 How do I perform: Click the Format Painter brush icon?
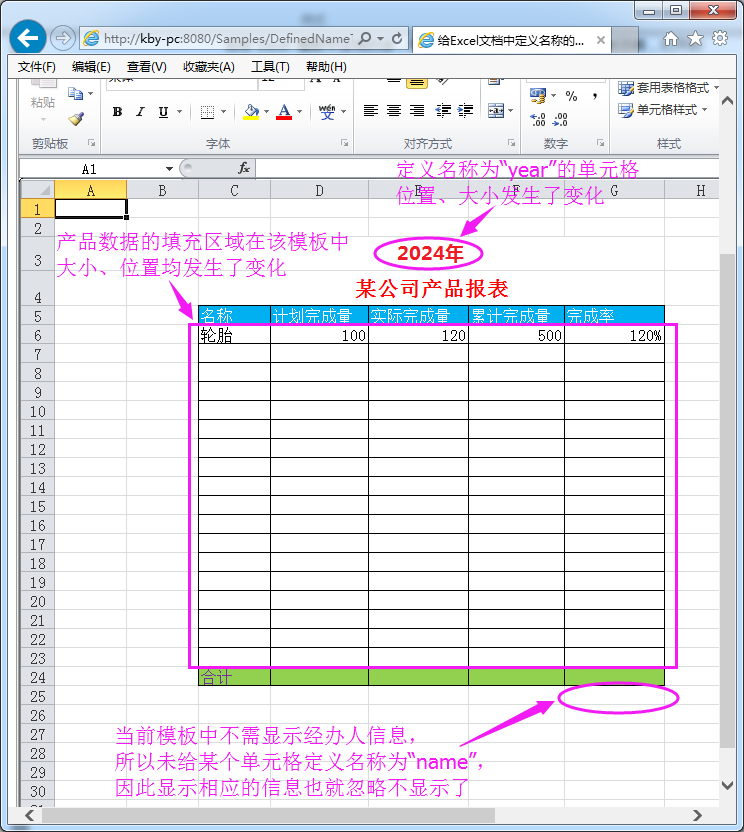[76, 118]
